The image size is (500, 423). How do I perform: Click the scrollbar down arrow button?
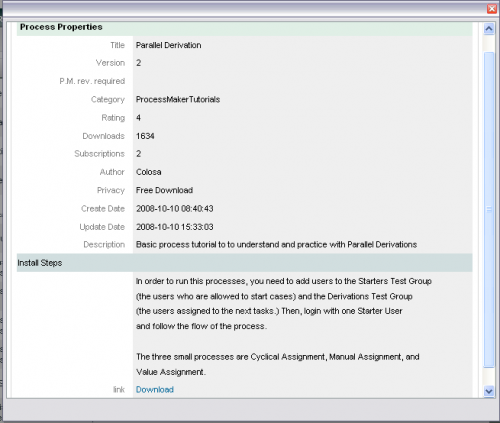click(489, 391)
